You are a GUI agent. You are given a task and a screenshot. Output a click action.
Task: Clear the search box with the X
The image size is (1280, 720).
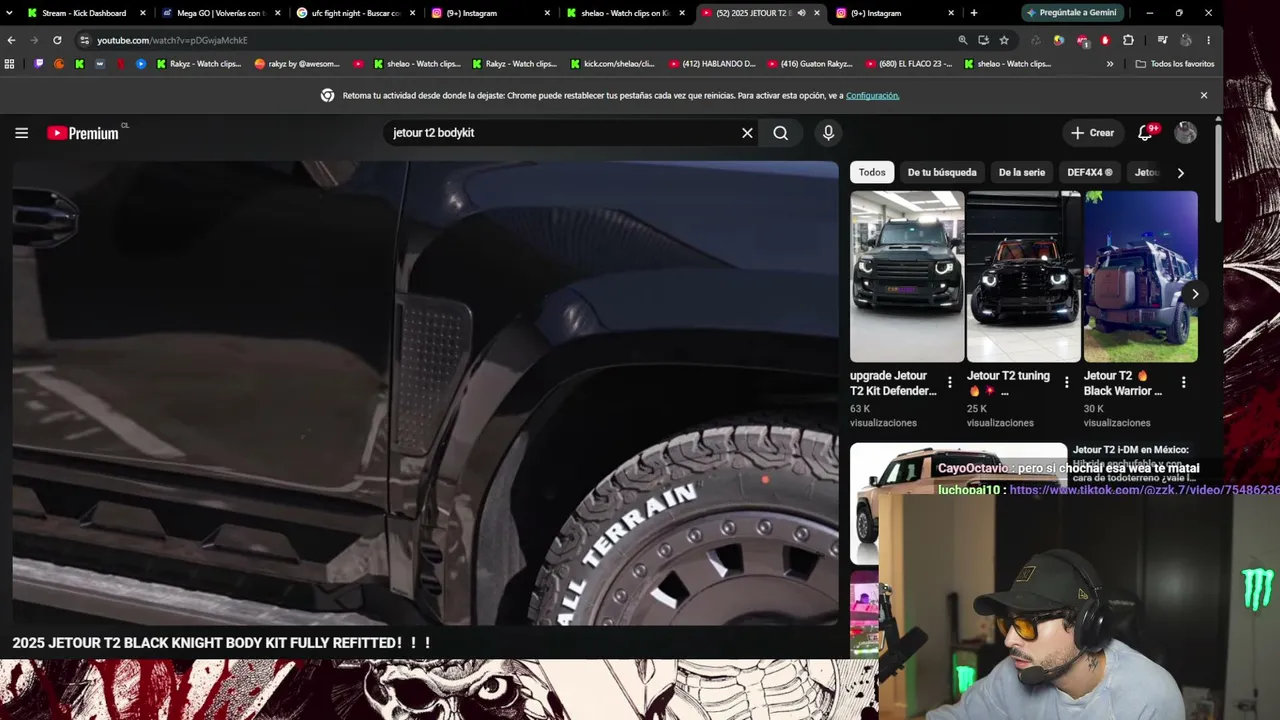747,133
